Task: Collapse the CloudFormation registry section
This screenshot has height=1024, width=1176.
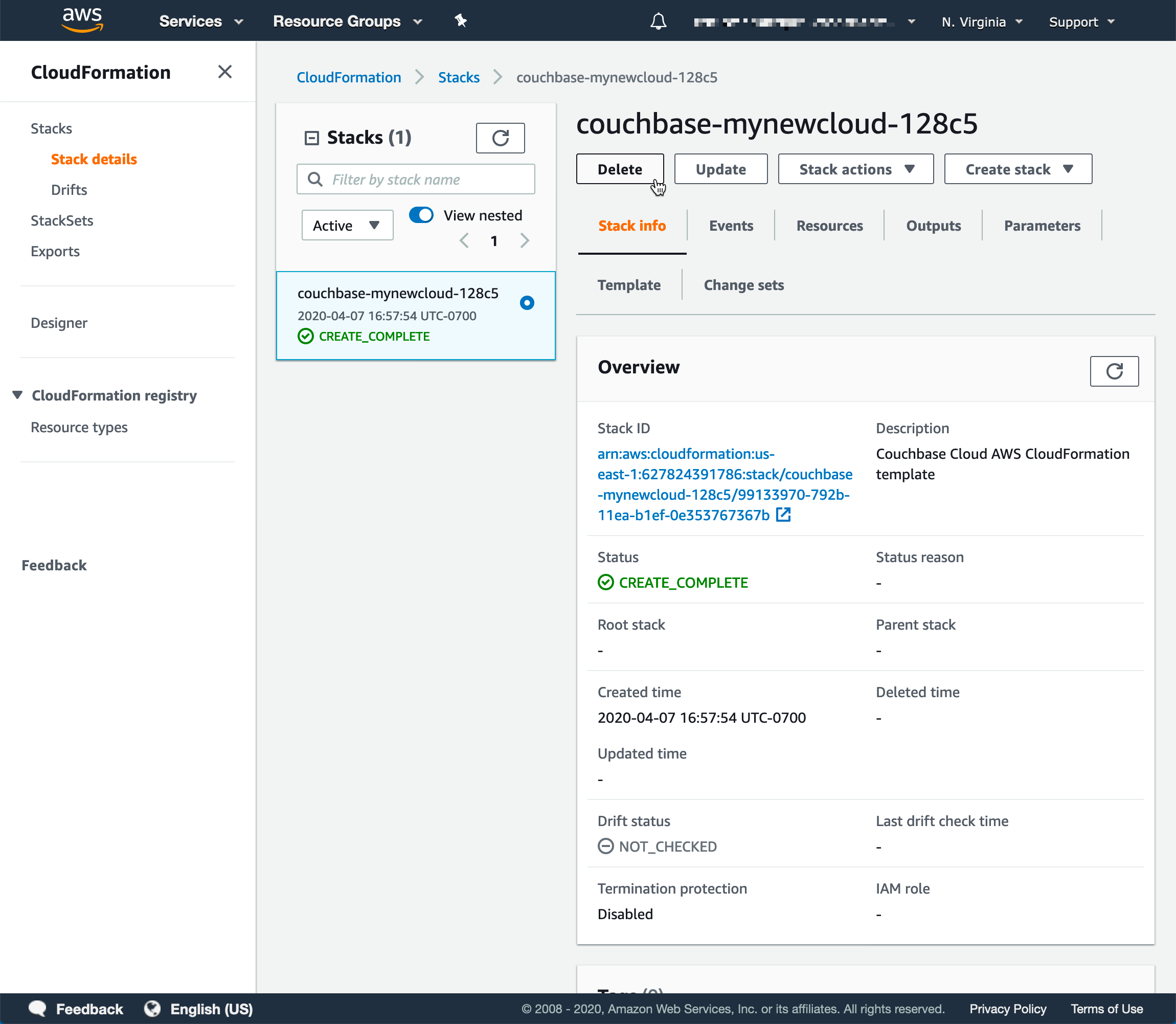Action: (16, 394)
